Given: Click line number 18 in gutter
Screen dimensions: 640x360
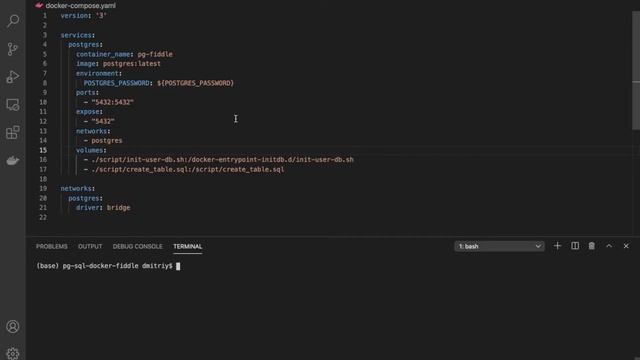Looking at the screenshot, I should 43,179.
